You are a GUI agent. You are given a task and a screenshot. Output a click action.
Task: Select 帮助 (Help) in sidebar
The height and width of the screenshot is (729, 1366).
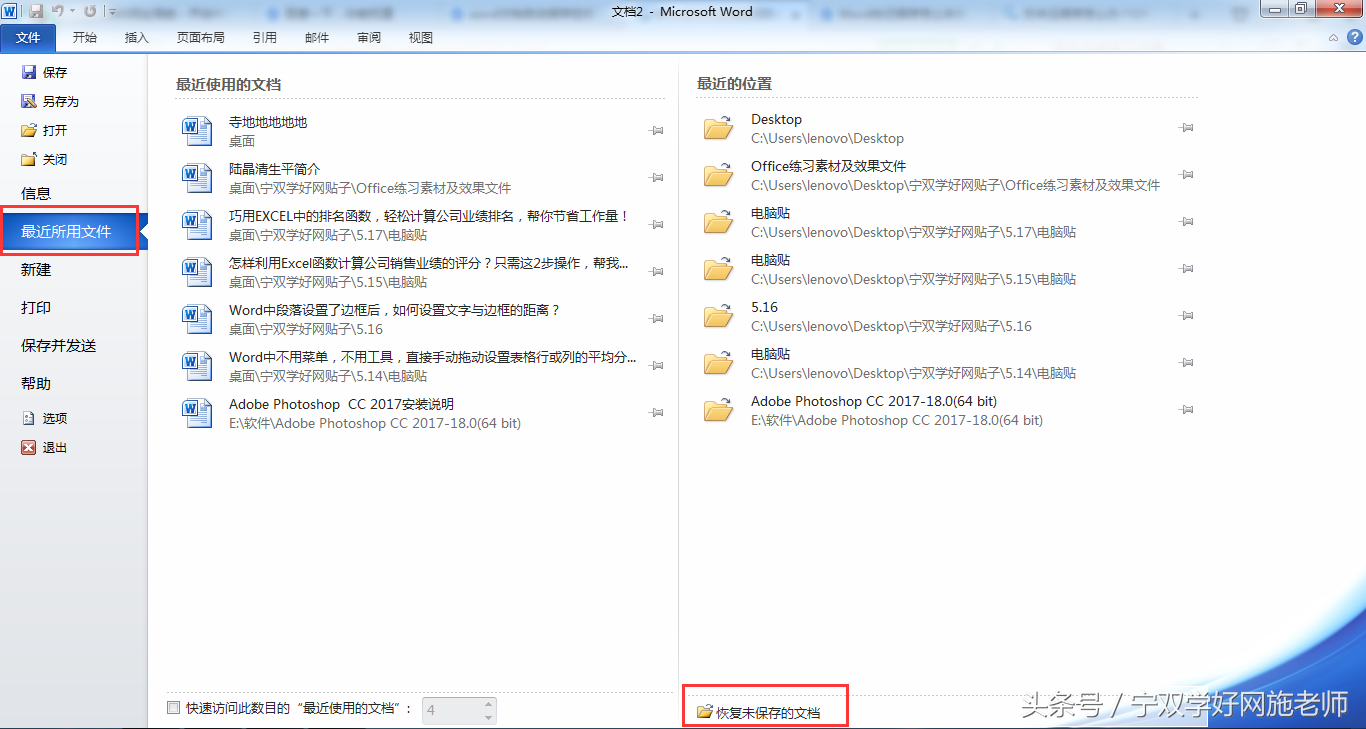[36, 383]
